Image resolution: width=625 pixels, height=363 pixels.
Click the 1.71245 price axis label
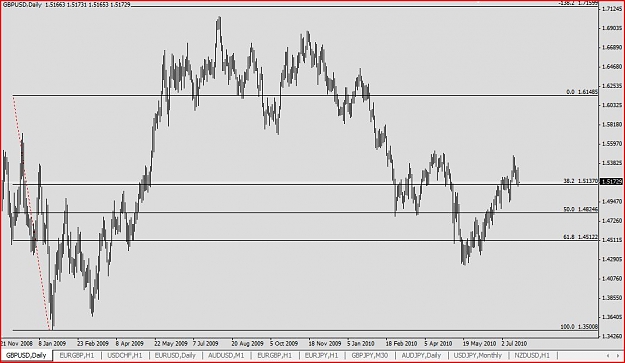tap(611, 9)
